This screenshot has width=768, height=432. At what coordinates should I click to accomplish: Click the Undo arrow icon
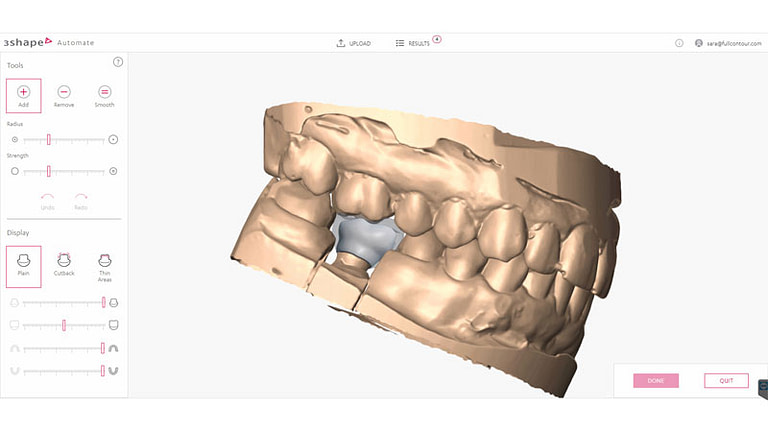[x=46, y=198]
